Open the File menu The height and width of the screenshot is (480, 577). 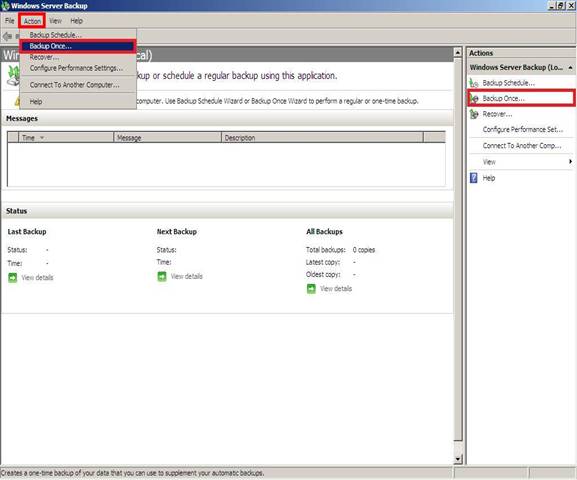[x=10, y=21]
